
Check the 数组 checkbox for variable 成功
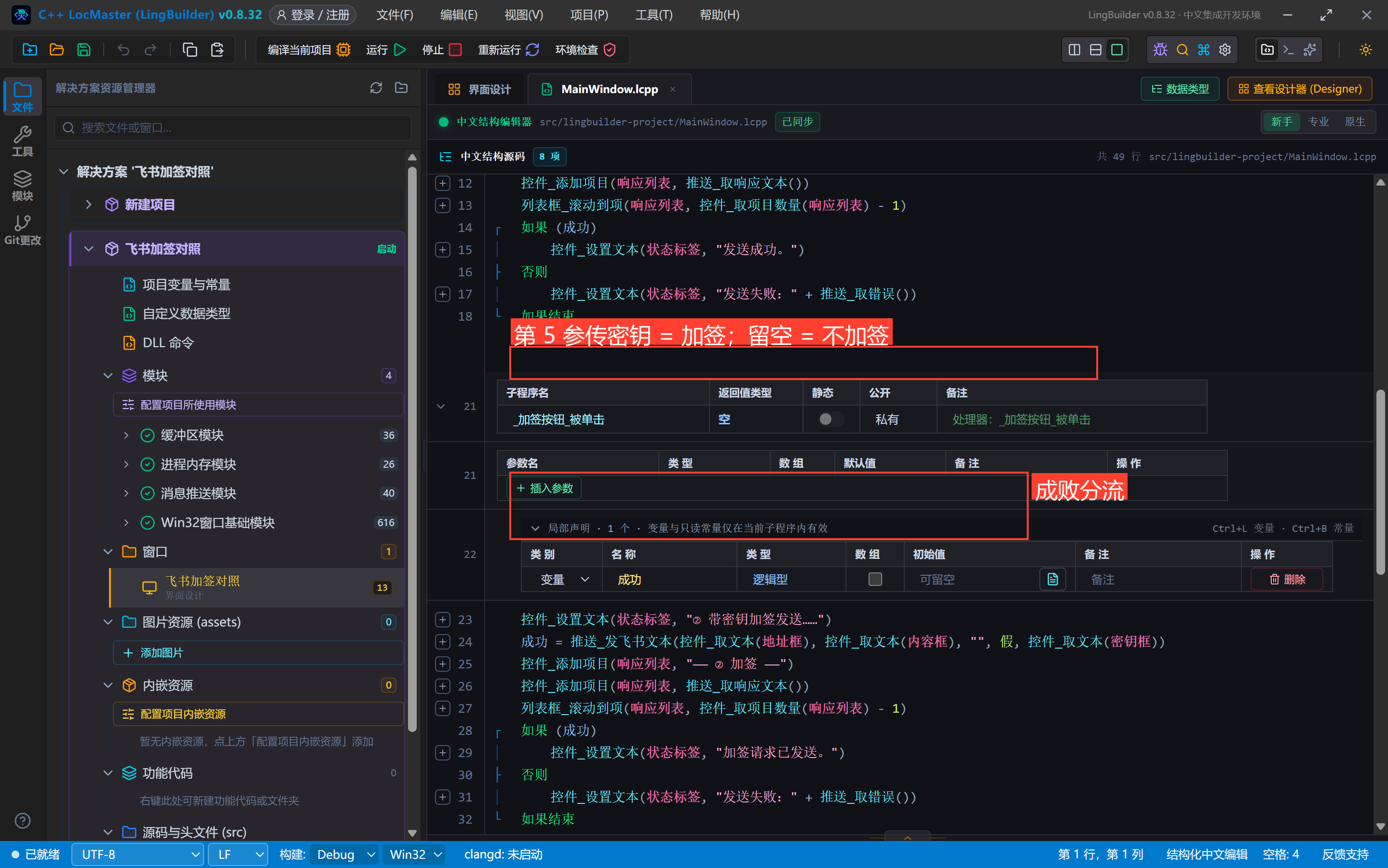pyautogui.click(x=875, y=579)
